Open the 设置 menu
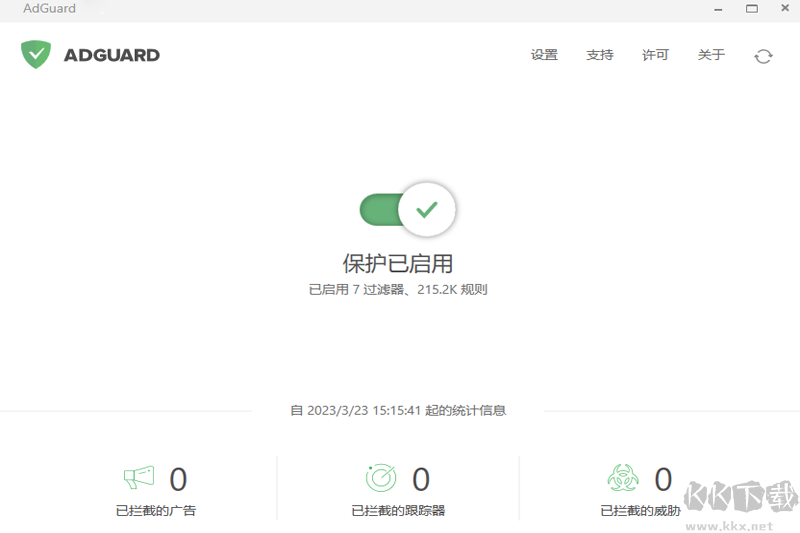Screen dimensions: 800x533 [x=544, y=55]
